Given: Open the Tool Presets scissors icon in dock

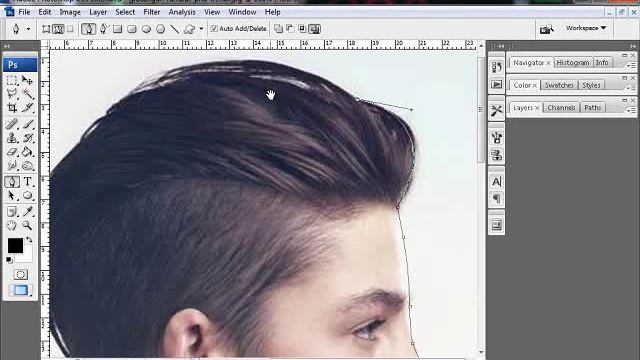Looking at the screenshot, I should point(496,110).
